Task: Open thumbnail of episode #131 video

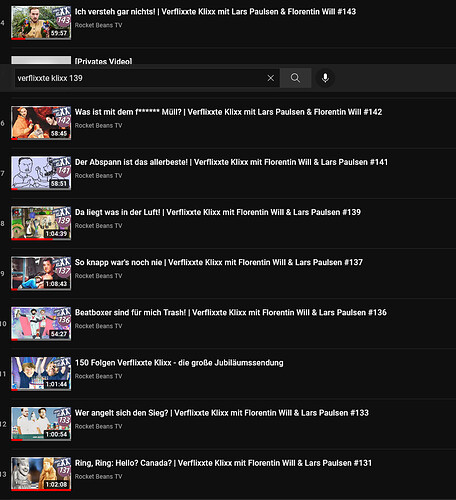Action: pos(41,474)
